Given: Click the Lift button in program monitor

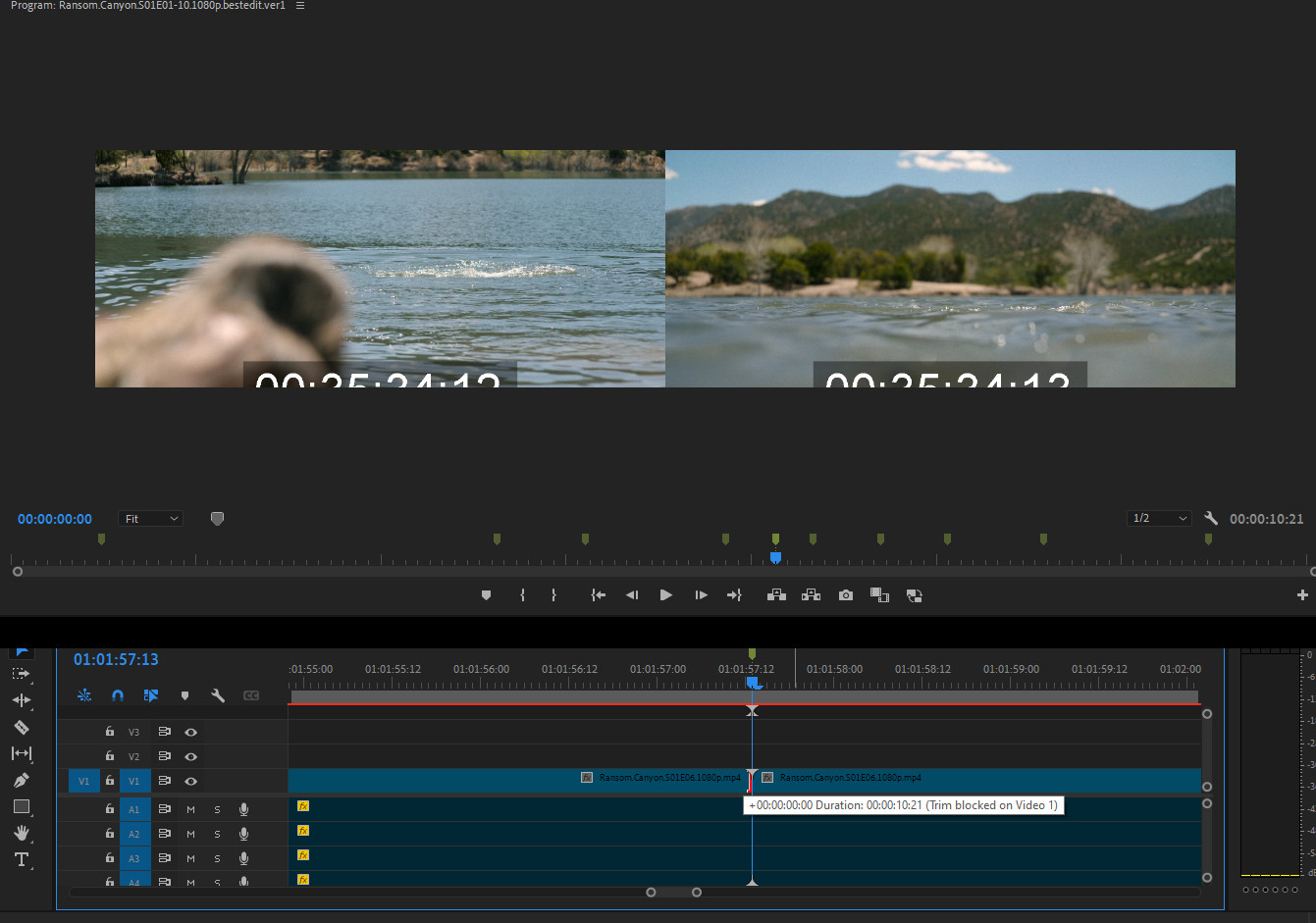Looking at the screenshot, I should (x=776, y=595).
